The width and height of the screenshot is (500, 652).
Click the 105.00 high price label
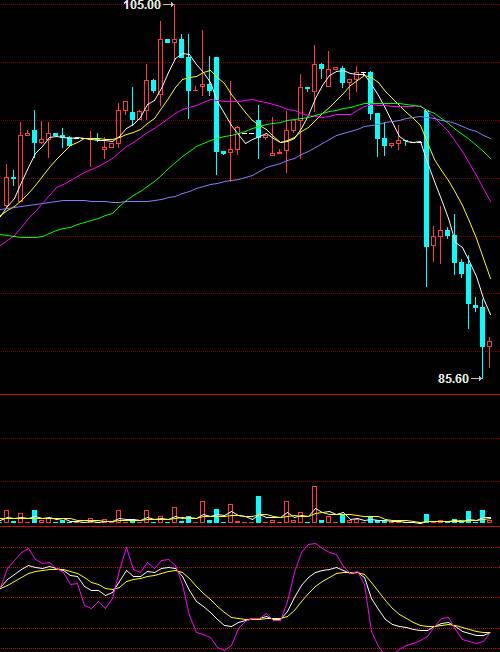142,5
